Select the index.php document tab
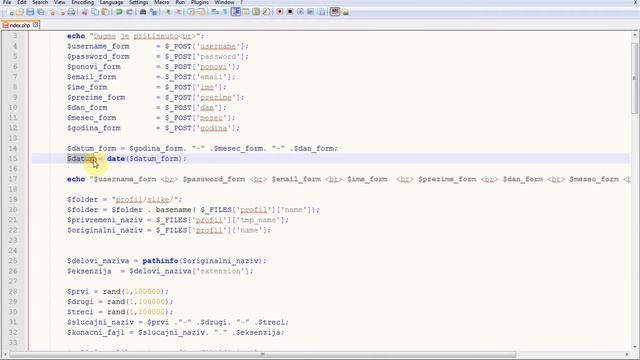Screen dimensions: 640x360 click(x=20, y=25)
